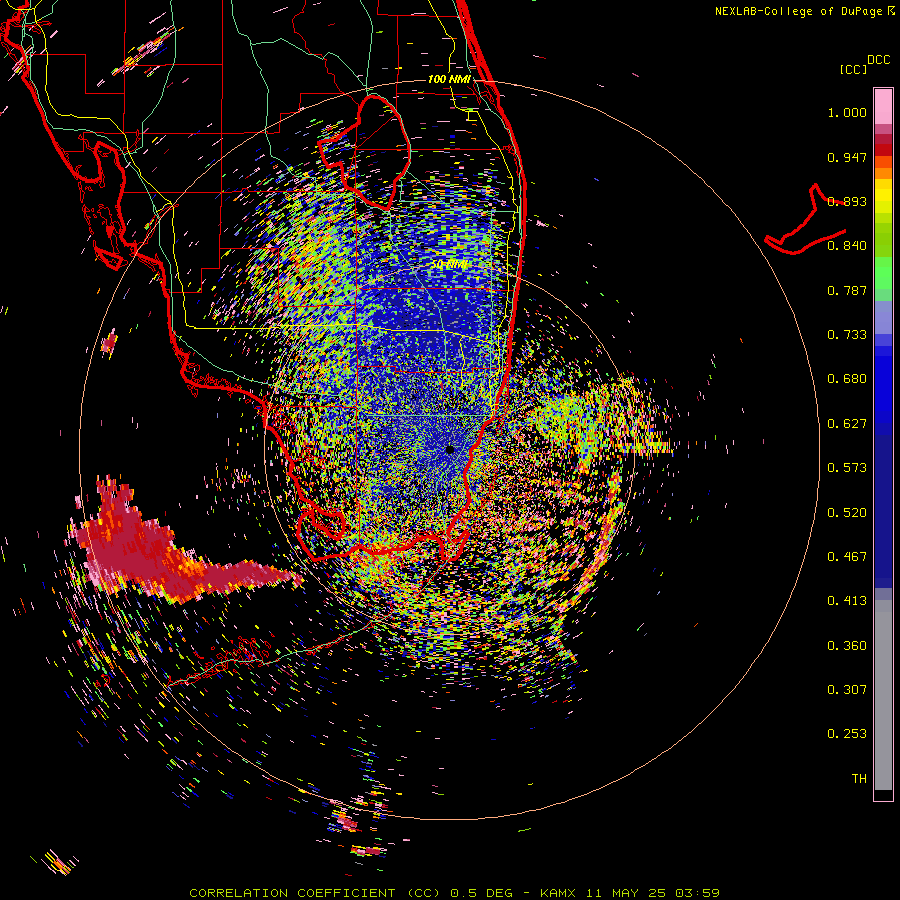Select the 0.413 legend value
This screenshot has height=900, width=900.
point(847,601)
